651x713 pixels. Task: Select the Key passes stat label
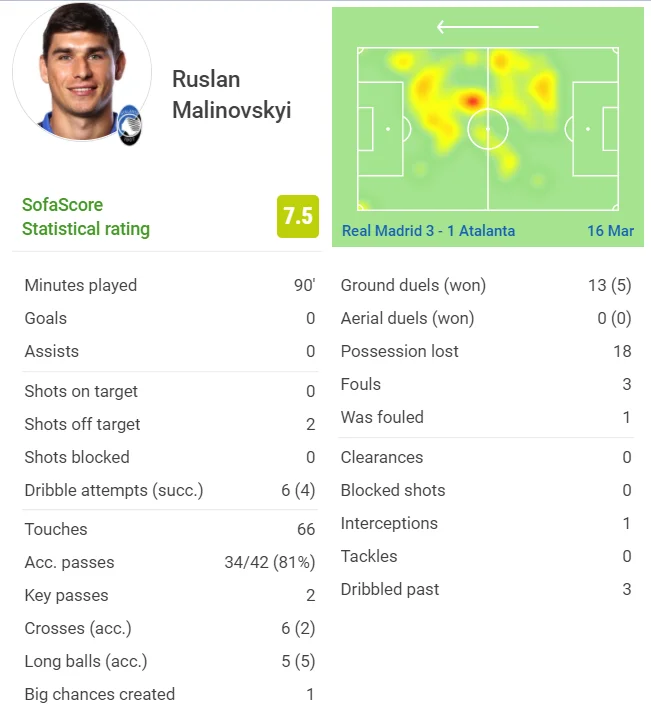click(66, 595)
